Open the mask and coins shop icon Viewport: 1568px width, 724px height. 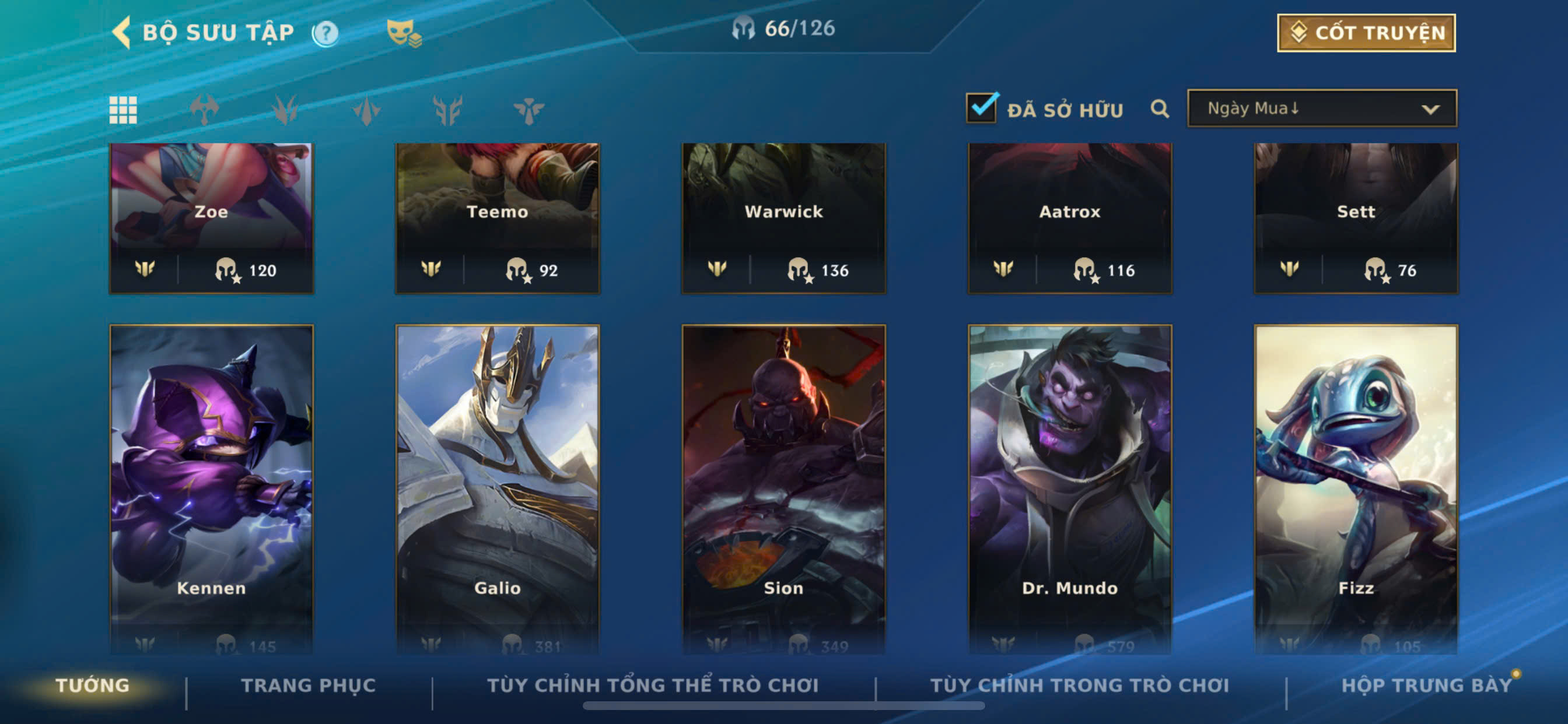pyautogui.click(x=404, y=33)
